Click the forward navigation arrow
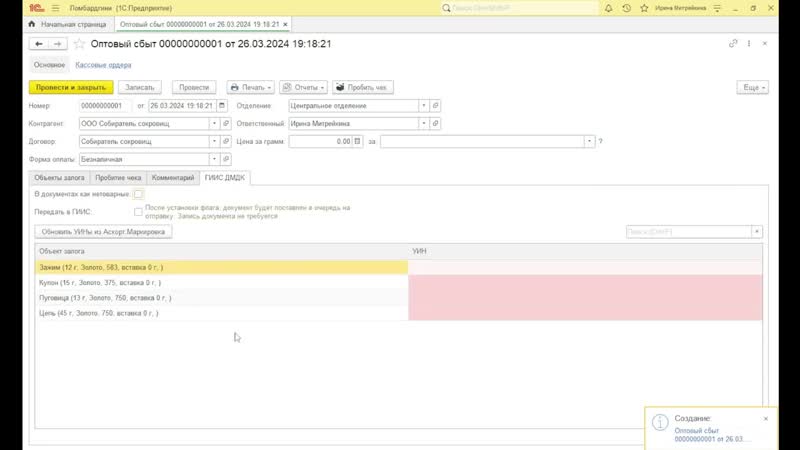The image size is (800, 450). pos(58,44)
